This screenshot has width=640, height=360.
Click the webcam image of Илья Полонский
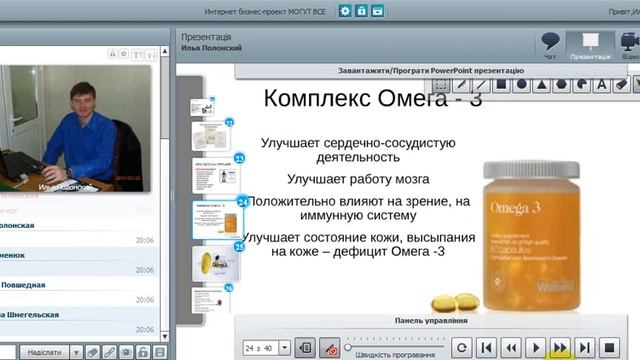(76, 129)
